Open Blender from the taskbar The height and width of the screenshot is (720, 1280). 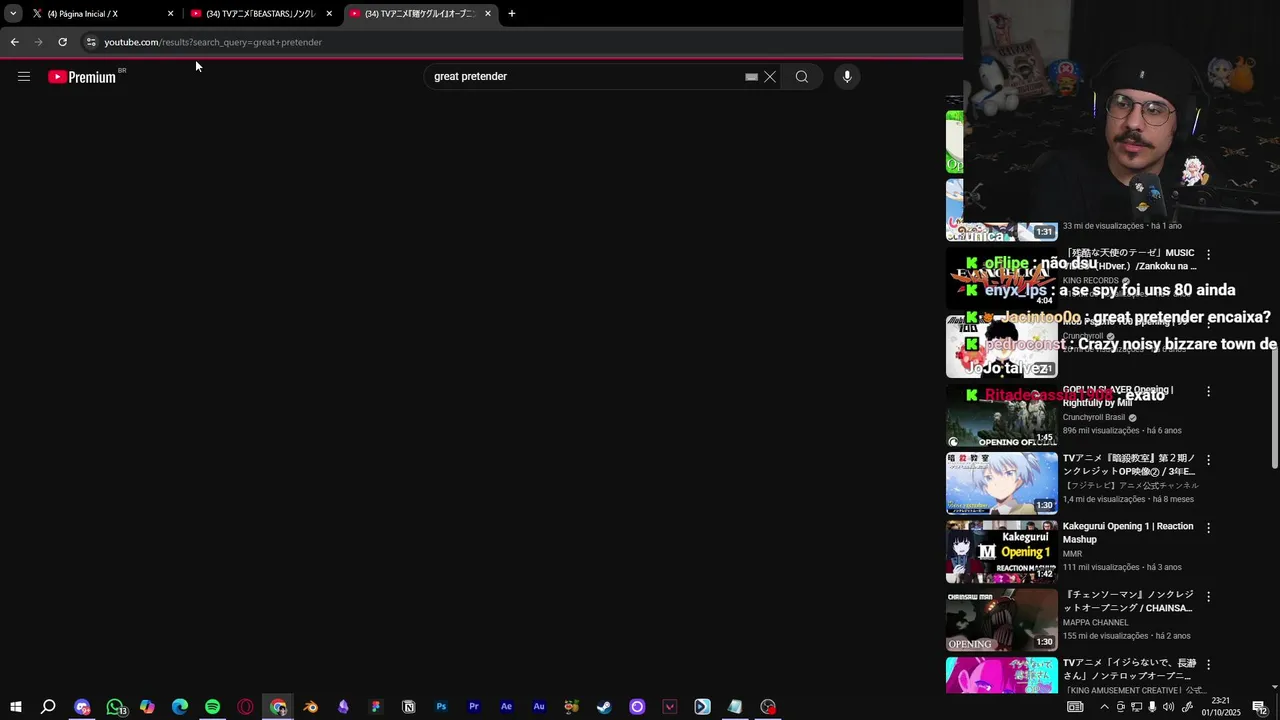[311, 707]
